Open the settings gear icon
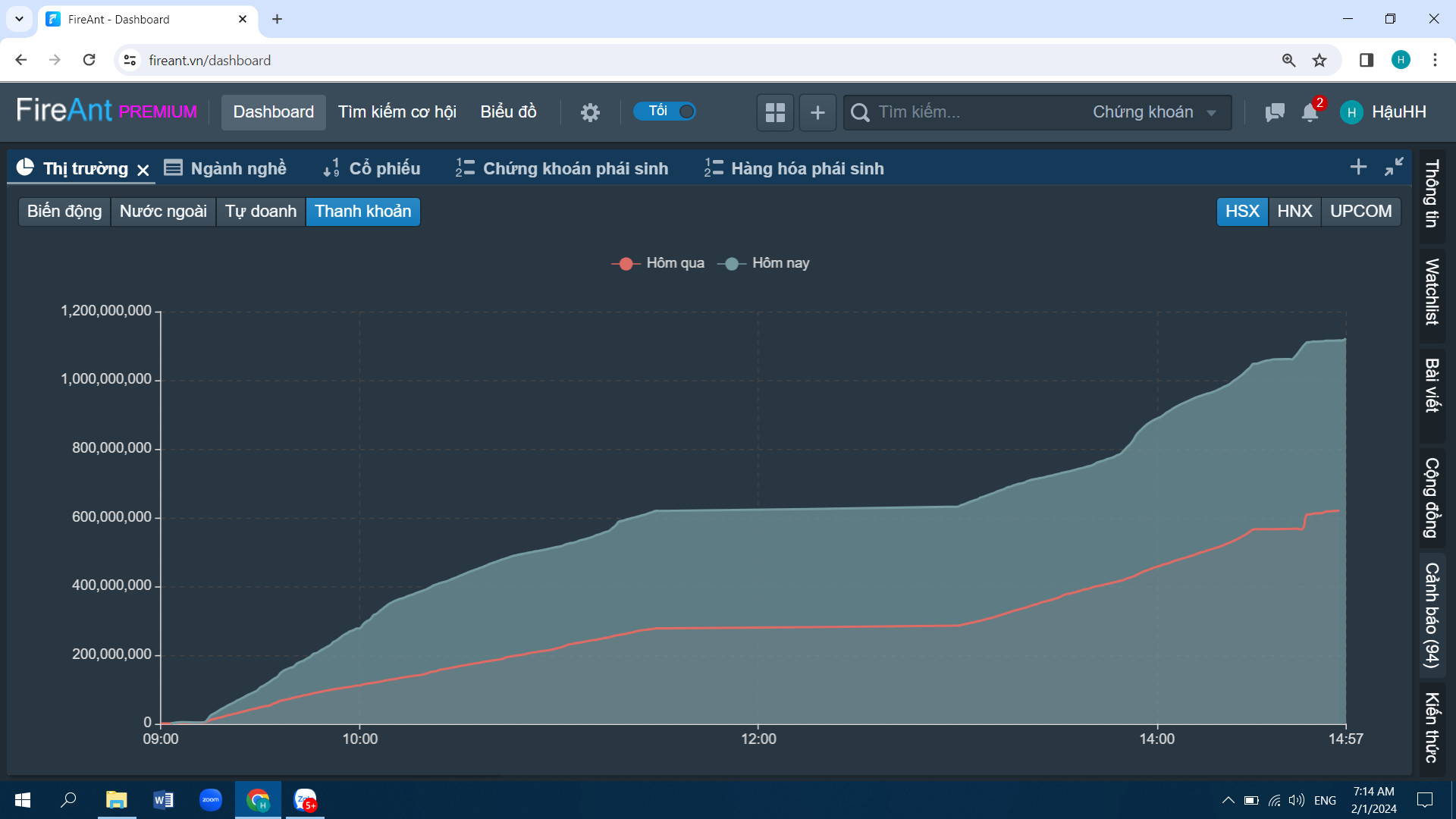This screenshot has height=819, width=1456. (590, 112)
